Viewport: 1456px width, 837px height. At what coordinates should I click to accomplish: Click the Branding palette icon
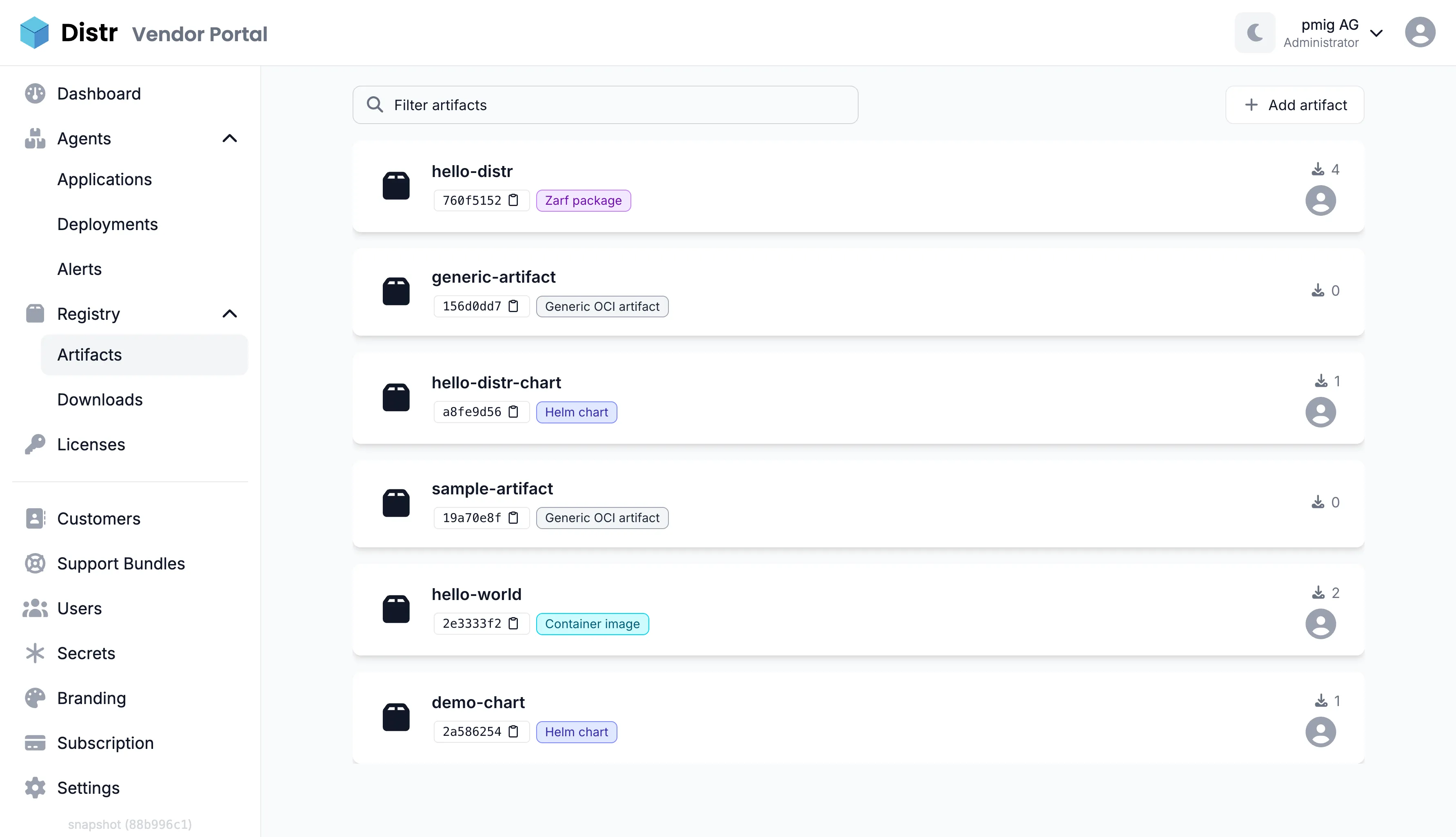pyautogui.click(x=35, y=698)
